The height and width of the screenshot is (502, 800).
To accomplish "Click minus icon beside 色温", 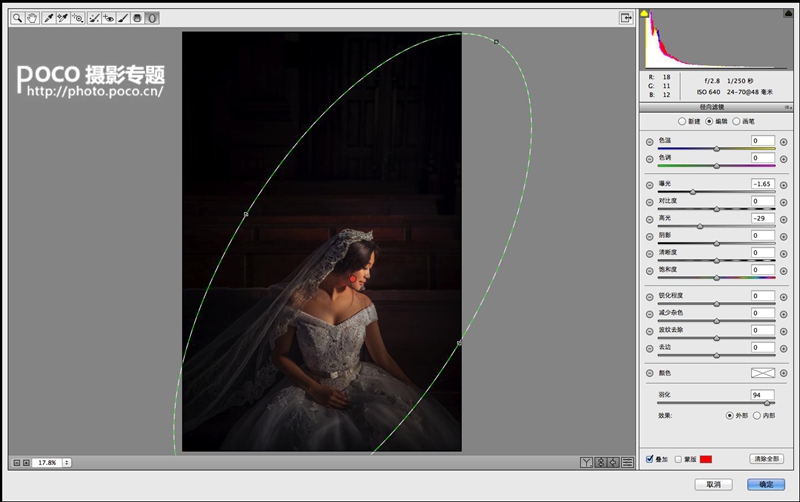I will [x=649, y=142].
